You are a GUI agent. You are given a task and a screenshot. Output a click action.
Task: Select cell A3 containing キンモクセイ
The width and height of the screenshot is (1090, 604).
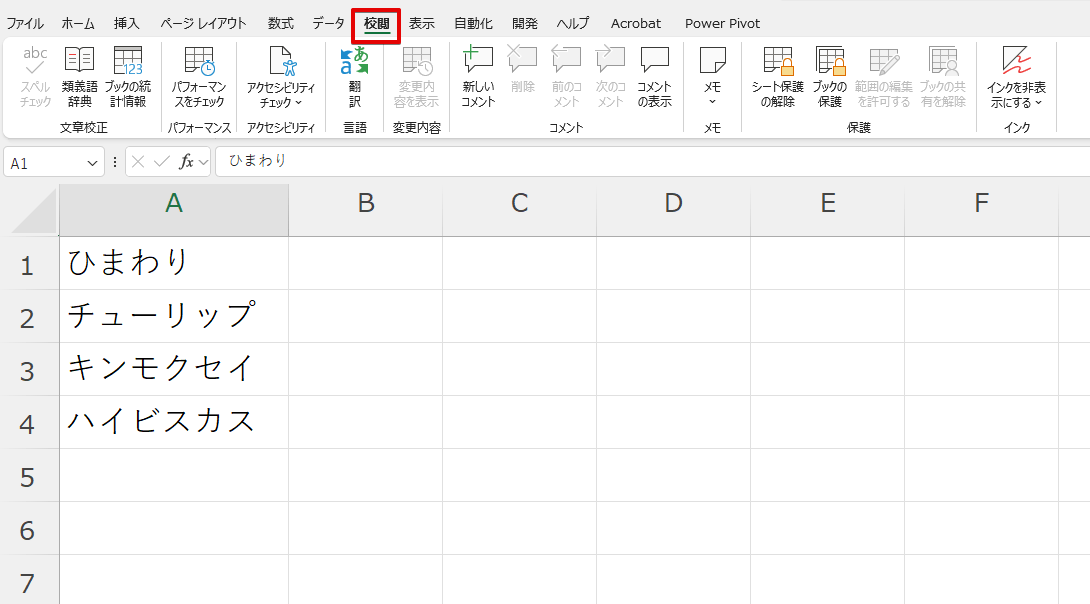pyautogui.click(x=173, y=369)
